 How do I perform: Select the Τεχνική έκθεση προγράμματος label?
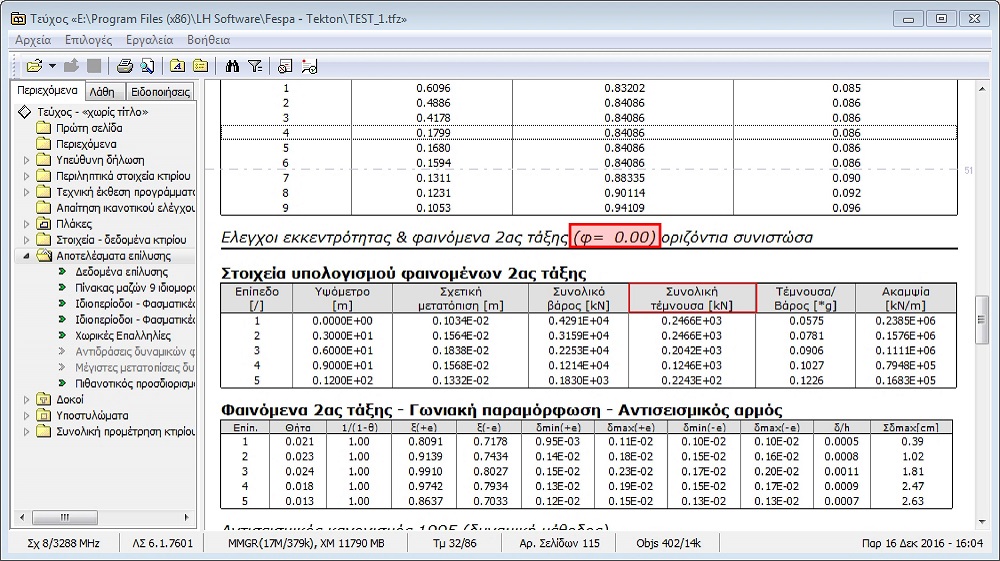[x=125, y=192]
